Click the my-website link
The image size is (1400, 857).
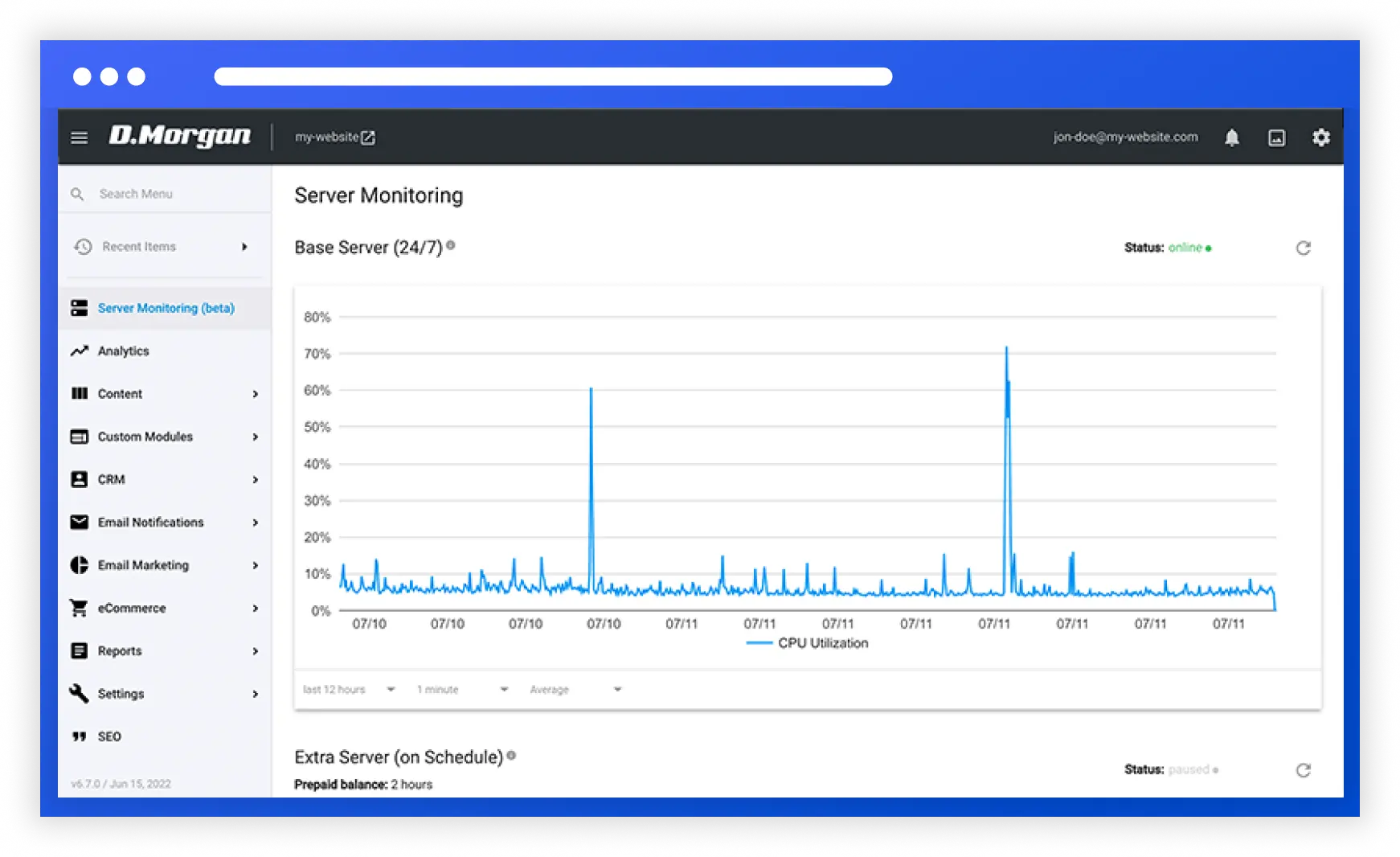[326, 137]
